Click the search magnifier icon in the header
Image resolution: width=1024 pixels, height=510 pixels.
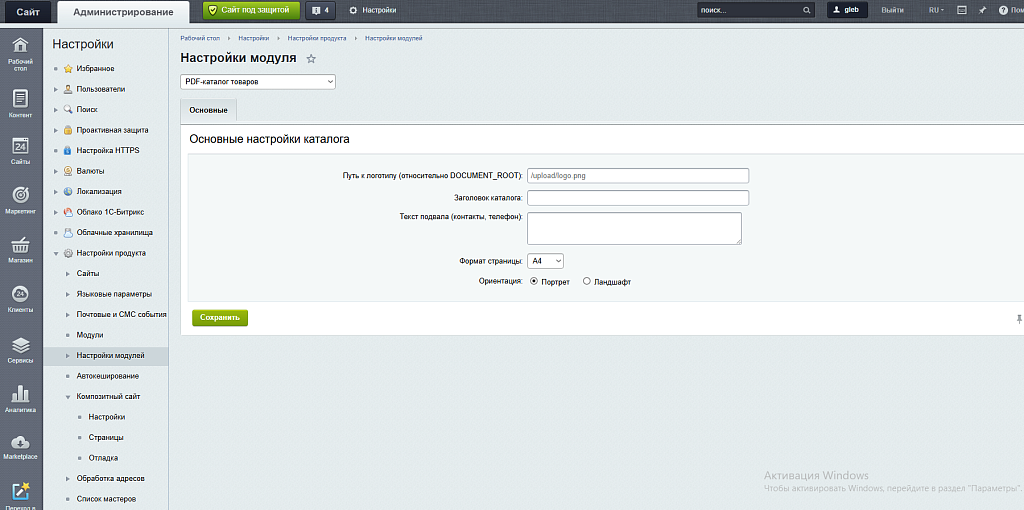(807, 10)
